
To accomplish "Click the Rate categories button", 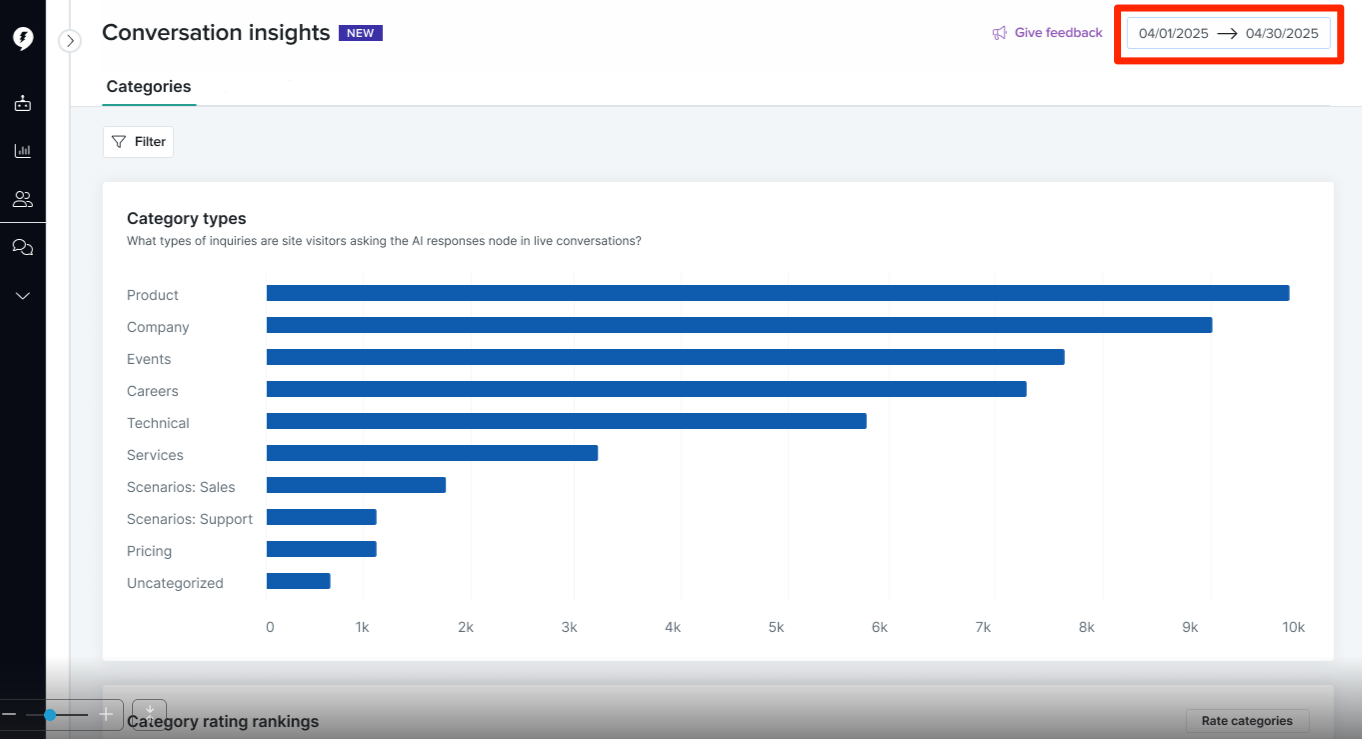I will [1247, 721].
